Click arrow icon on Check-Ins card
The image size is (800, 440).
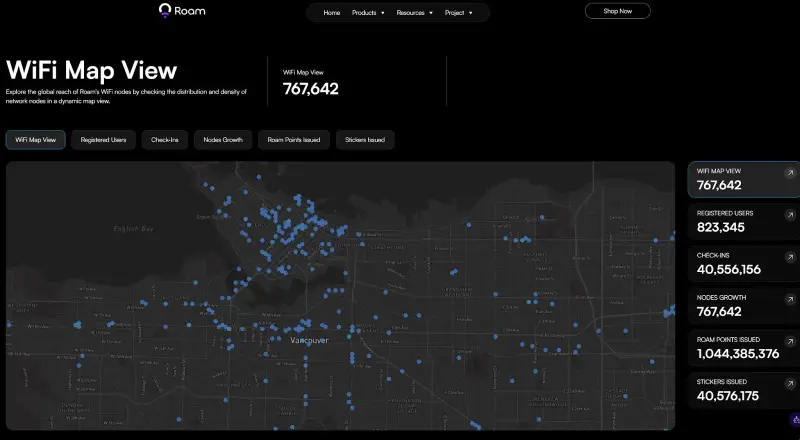[788, 256]
